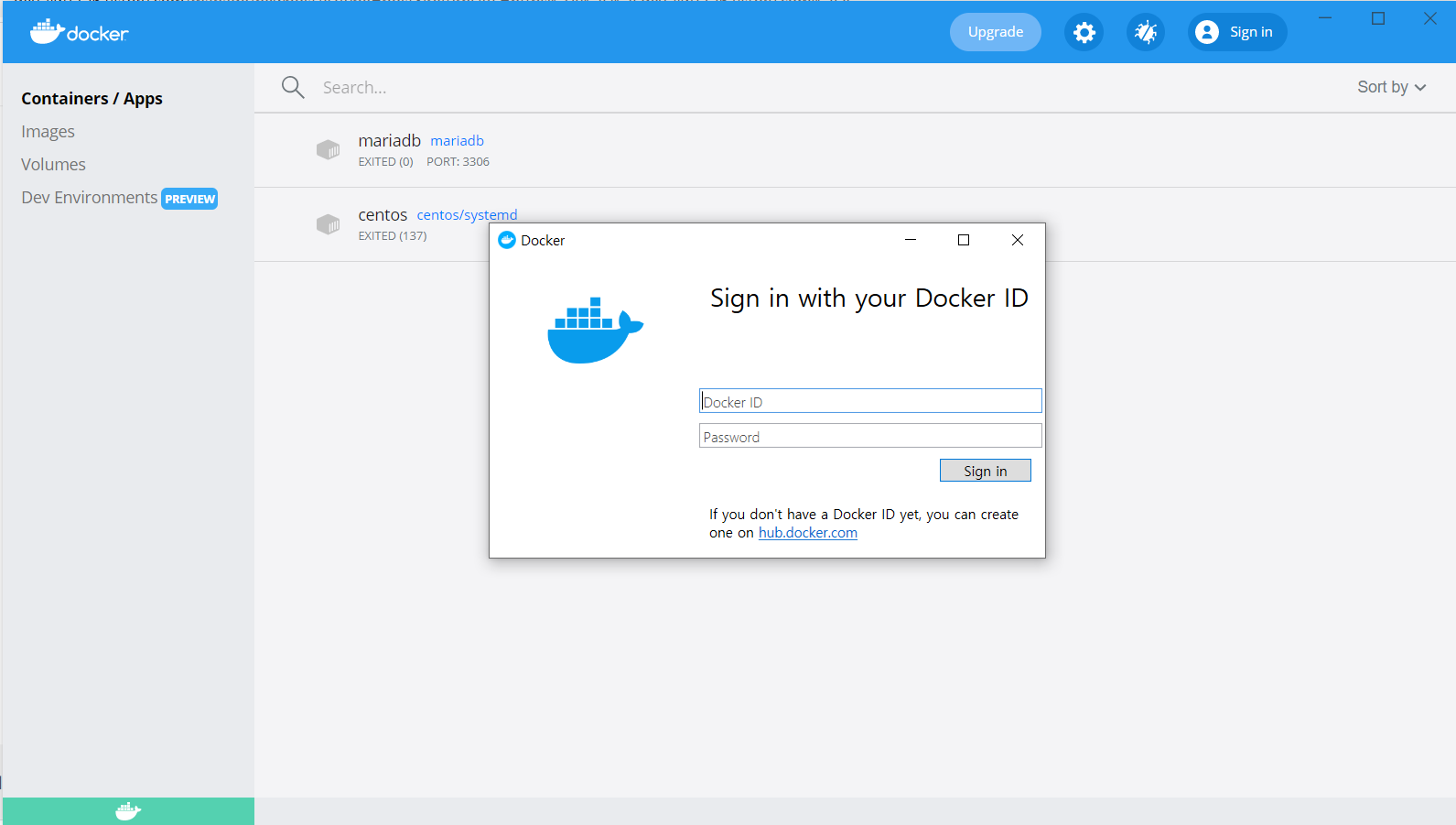Expand the Sort by dropdown
Screen dimensions: 1456x825
point(1392,87)
